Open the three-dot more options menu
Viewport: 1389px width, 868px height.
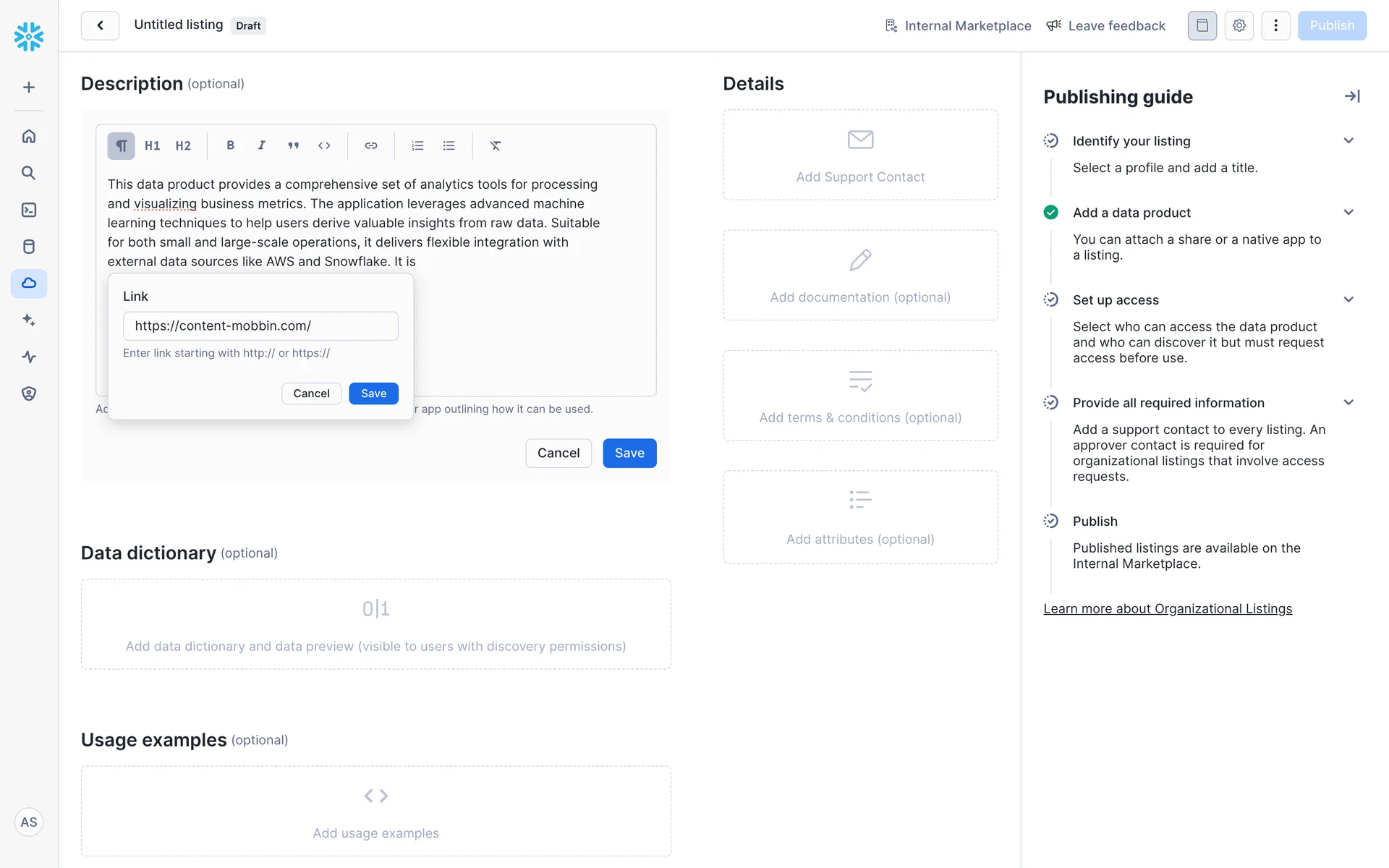pyautogui.click(x=1275, y=25)
